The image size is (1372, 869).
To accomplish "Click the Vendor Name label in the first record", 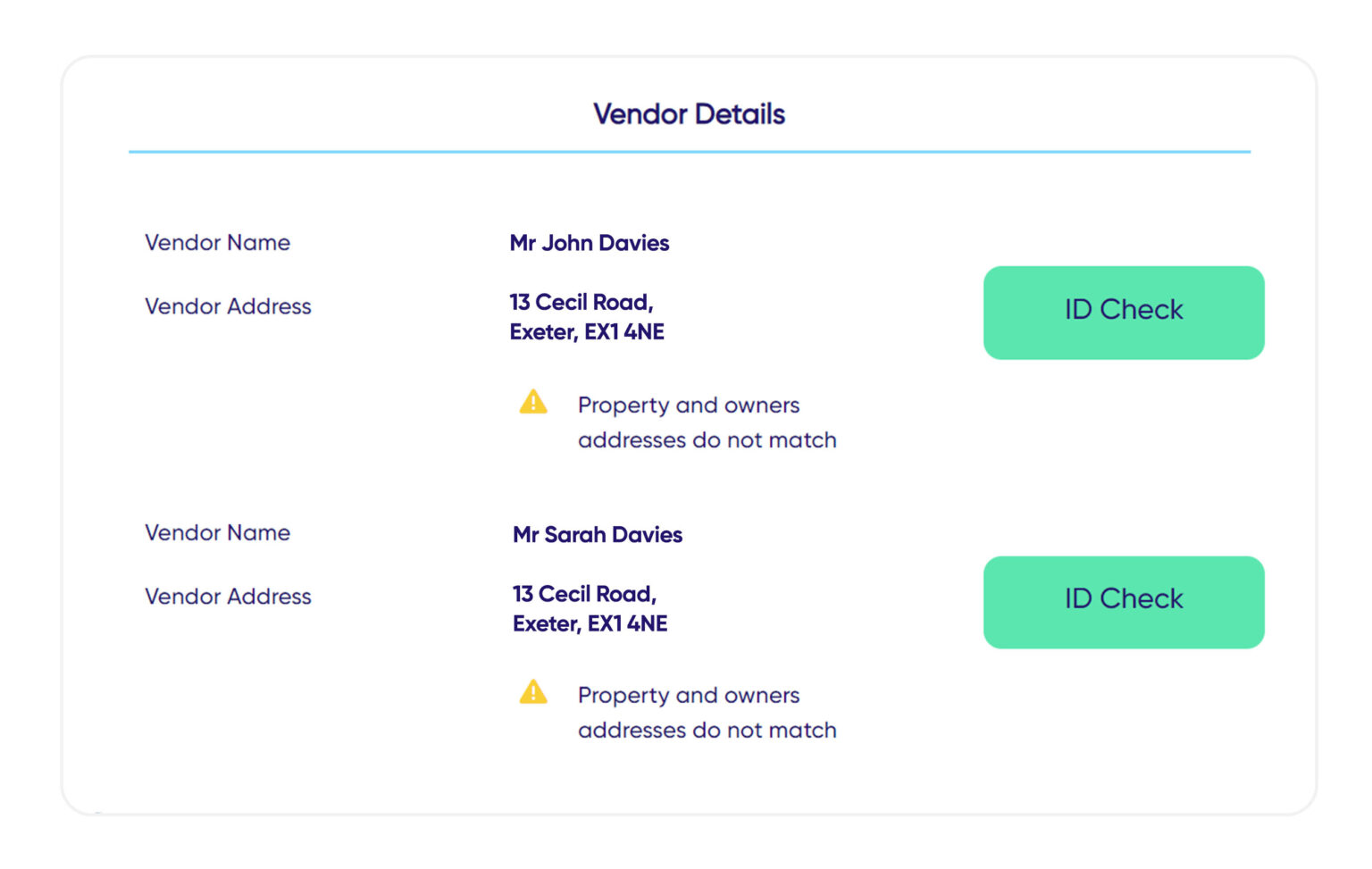I will 217,243.
